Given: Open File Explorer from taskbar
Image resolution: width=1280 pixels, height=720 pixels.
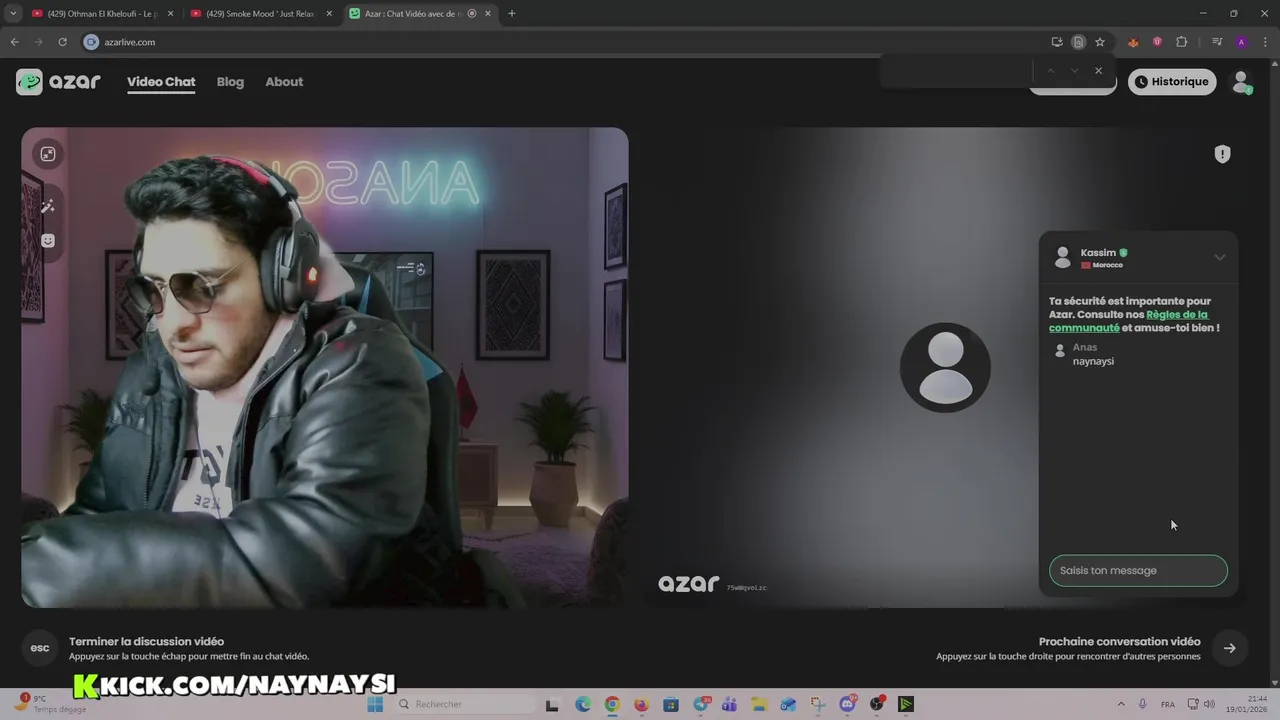Looking at the screenshot, I should click(x=759, y=704).
